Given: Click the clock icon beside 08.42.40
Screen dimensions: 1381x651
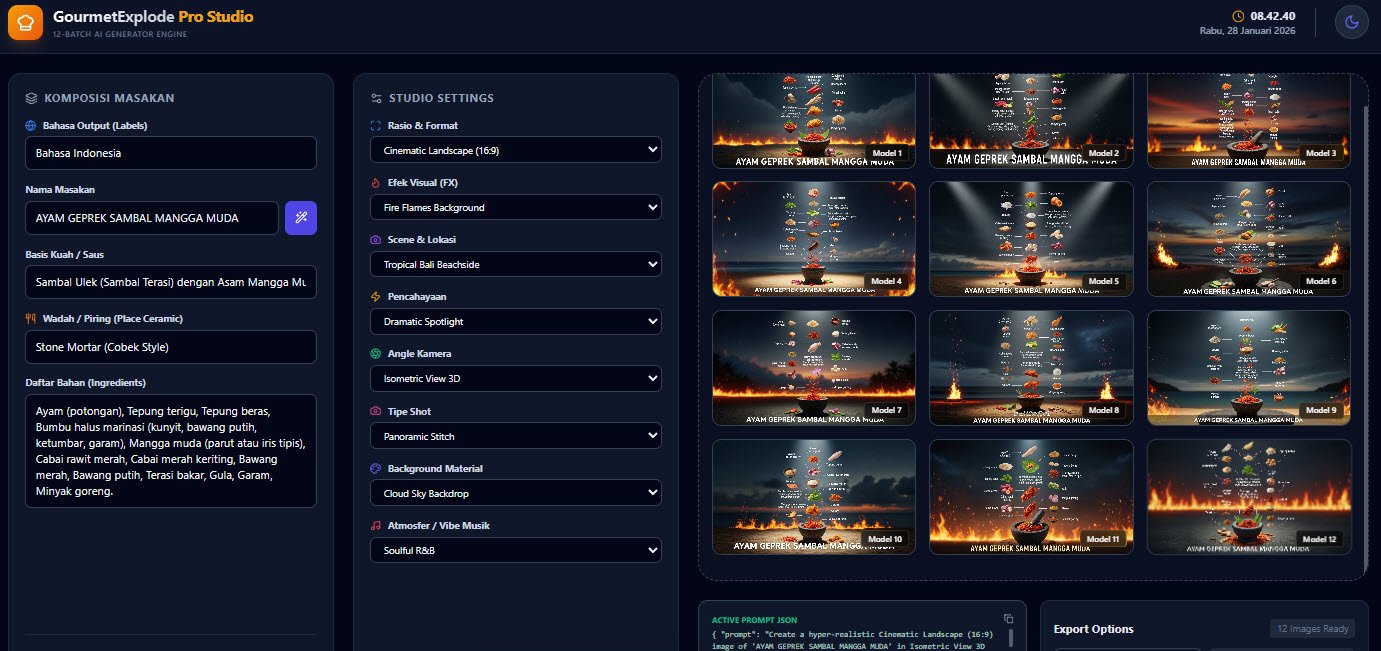Looking at the screenshot, I should (x=1239, y=16).
